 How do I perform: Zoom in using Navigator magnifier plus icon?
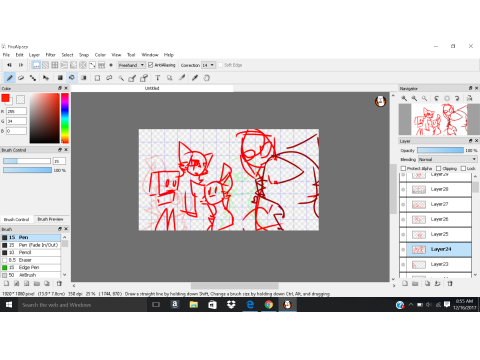(x=404, y=98)
